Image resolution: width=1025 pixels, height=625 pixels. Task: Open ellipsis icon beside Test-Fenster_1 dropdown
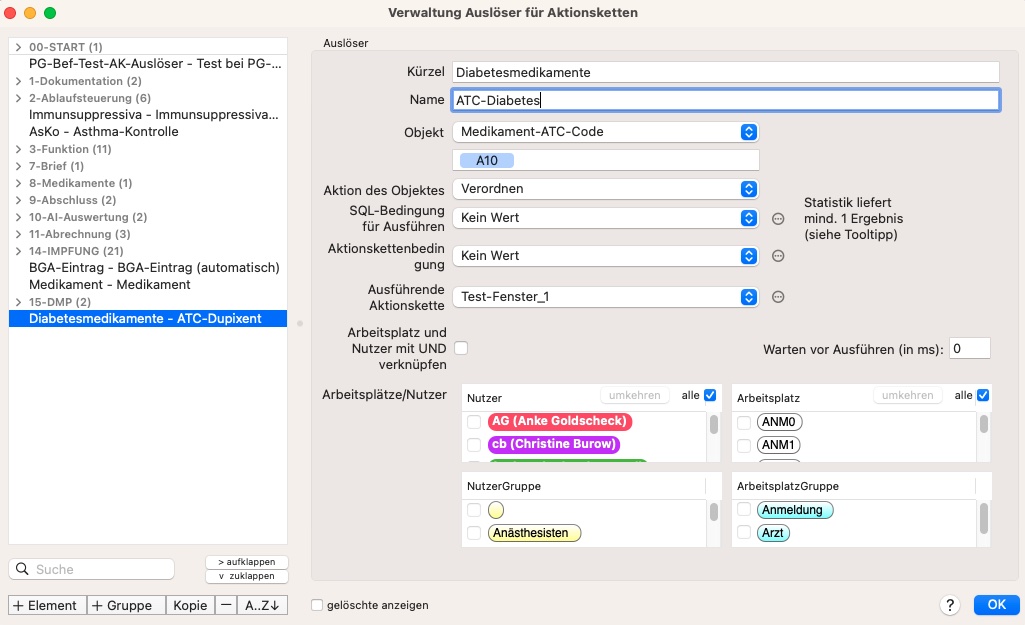pos(778,297)
